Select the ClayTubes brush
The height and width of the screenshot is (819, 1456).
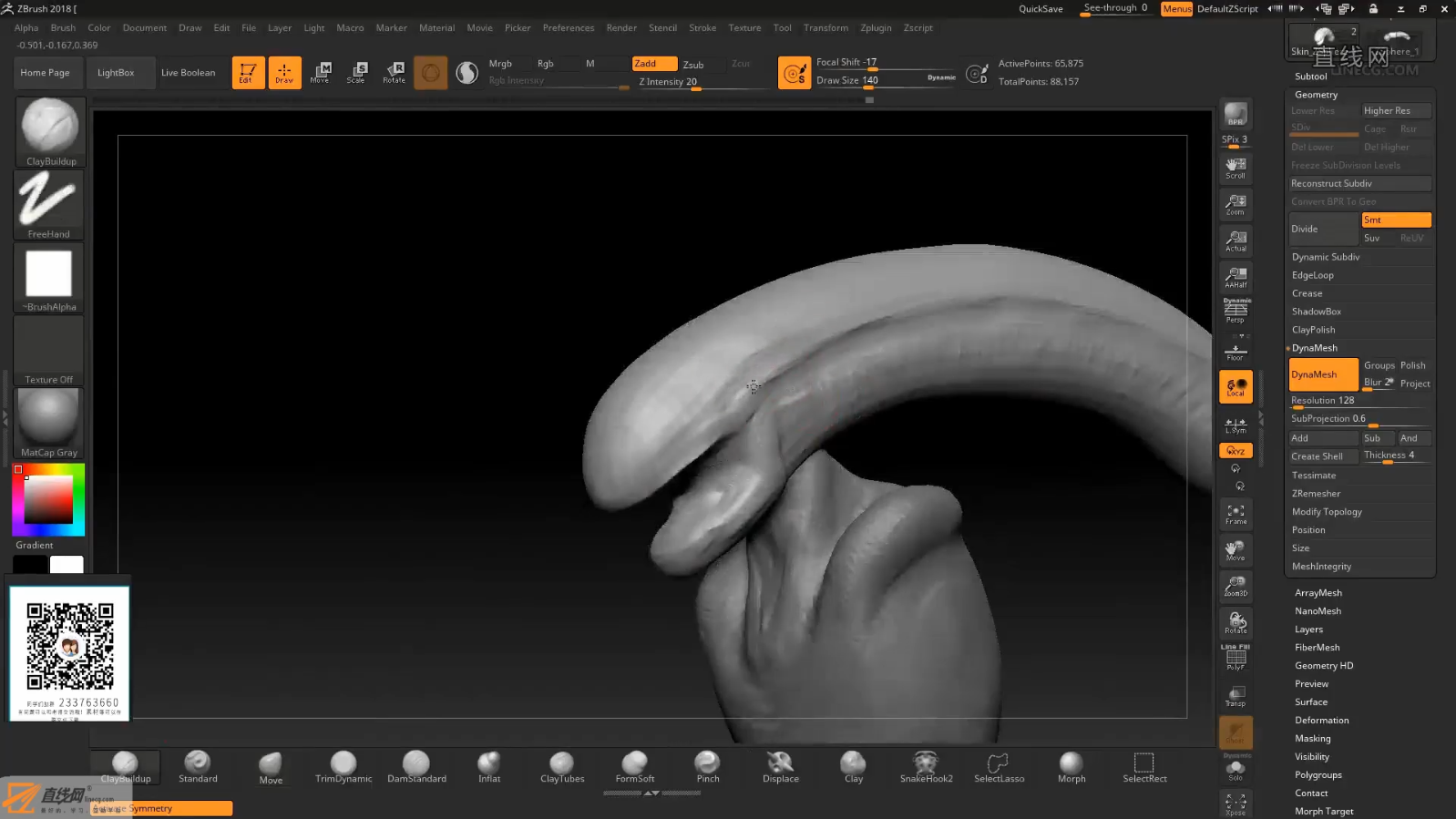point(562,767)
